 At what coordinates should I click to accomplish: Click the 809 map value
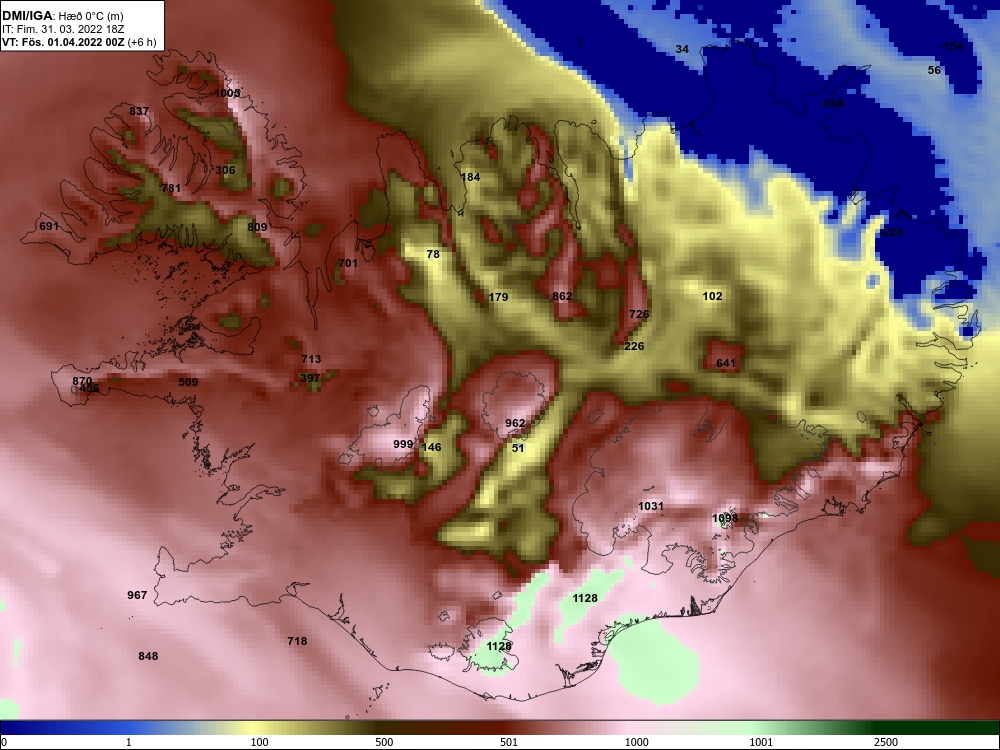257,227
